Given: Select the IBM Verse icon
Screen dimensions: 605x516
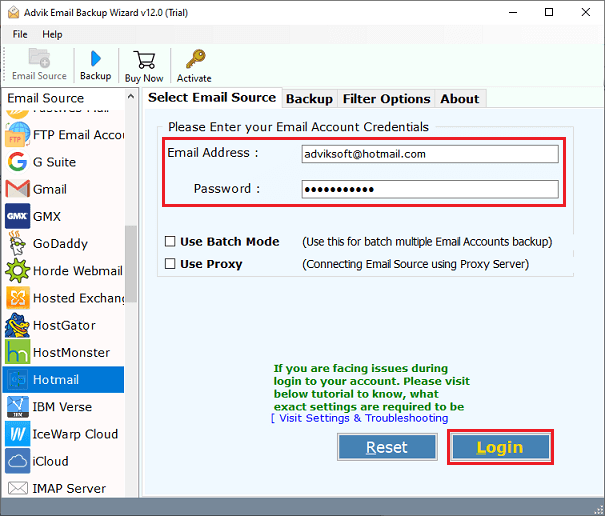Looking at the screenshot, I should click(18, 407).
